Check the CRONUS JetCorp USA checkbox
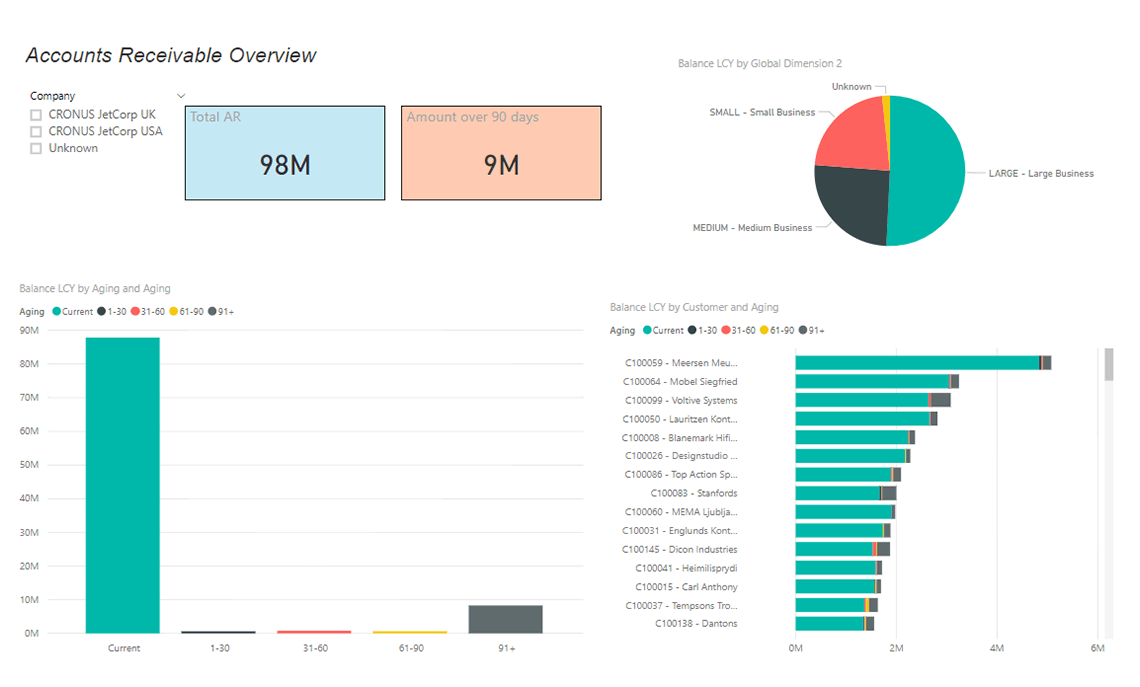1140x687 pixels. coord(36,132)
